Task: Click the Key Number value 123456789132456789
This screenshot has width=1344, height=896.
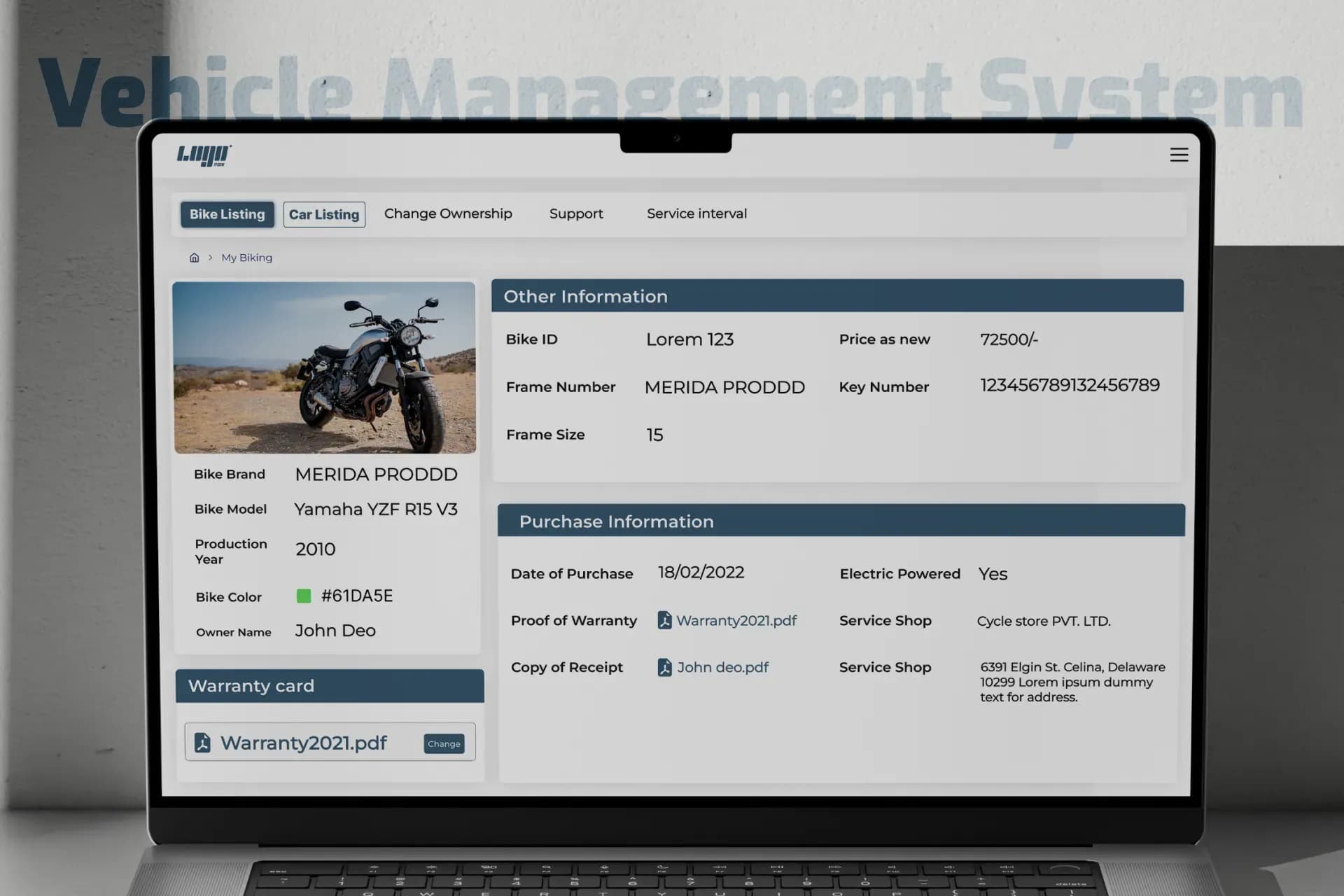Action: 1070,385
